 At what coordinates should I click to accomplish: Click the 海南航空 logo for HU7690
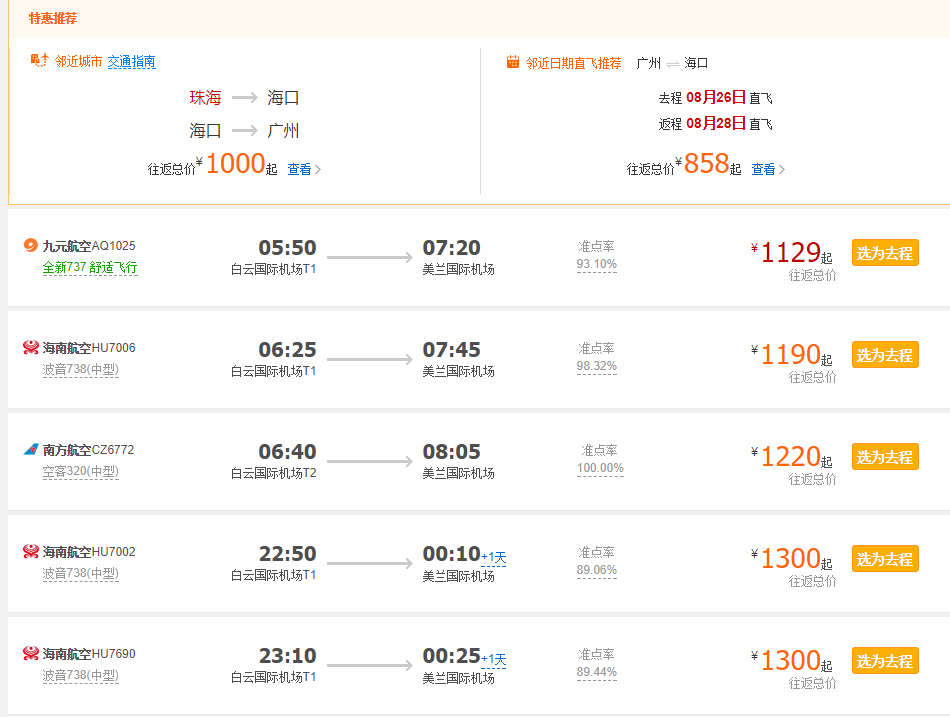coord(30,653)
